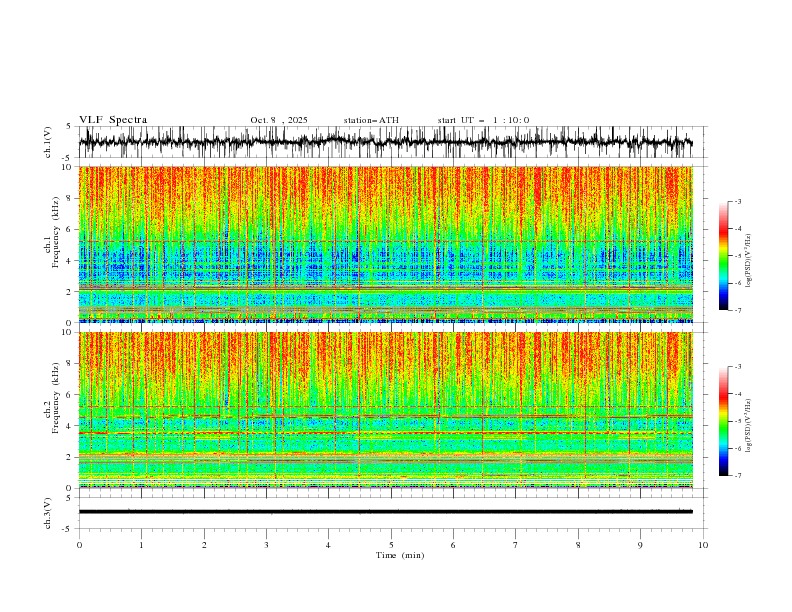Viewport: 792px width, 612px height.
Task: Click the ch.2 color bar "-7" tick label
Action: (x=737, y=476)
